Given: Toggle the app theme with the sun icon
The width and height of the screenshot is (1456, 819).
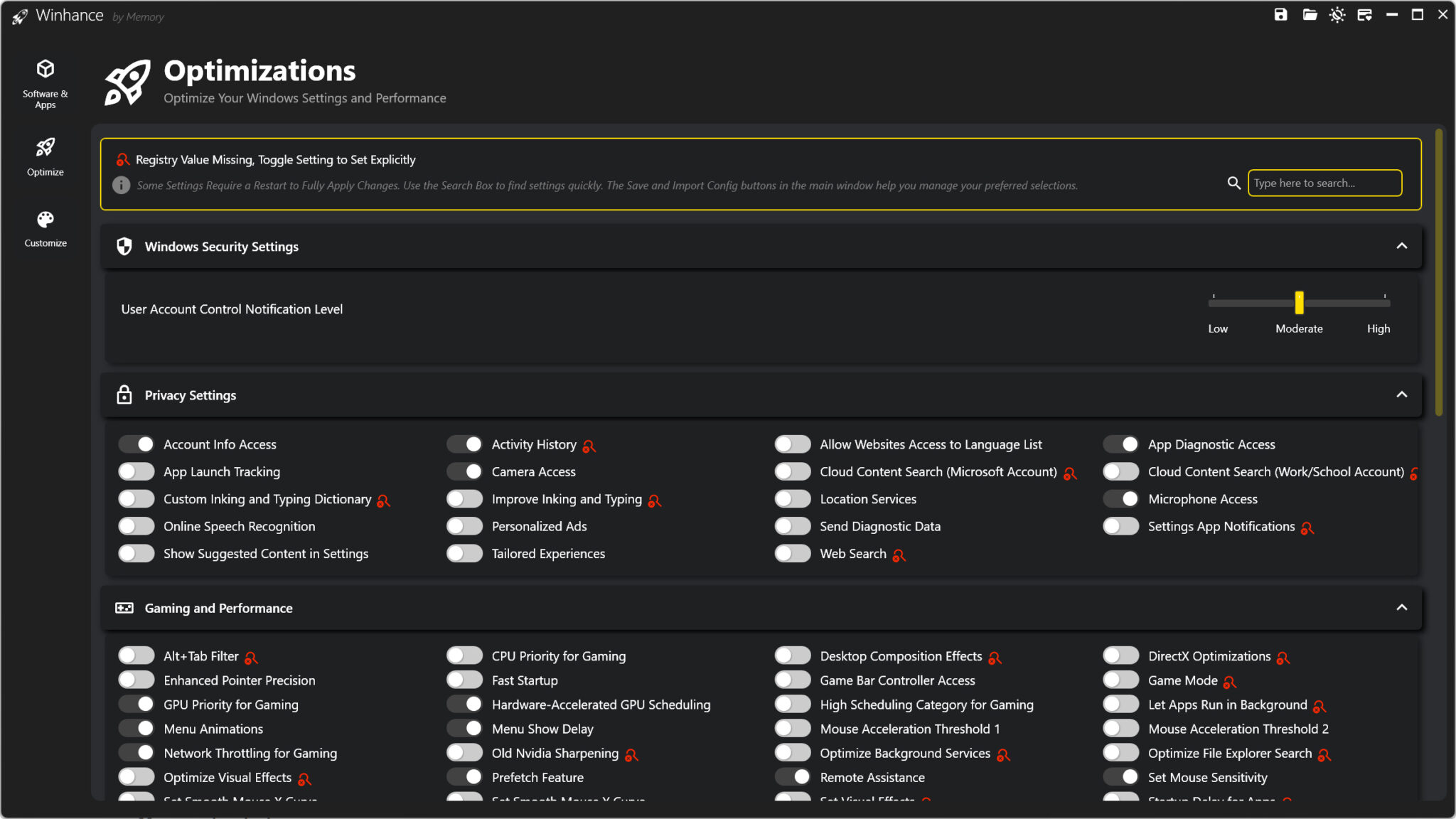Looking at the screenshot, I should pyautogui.click(x=1337, y=14).
